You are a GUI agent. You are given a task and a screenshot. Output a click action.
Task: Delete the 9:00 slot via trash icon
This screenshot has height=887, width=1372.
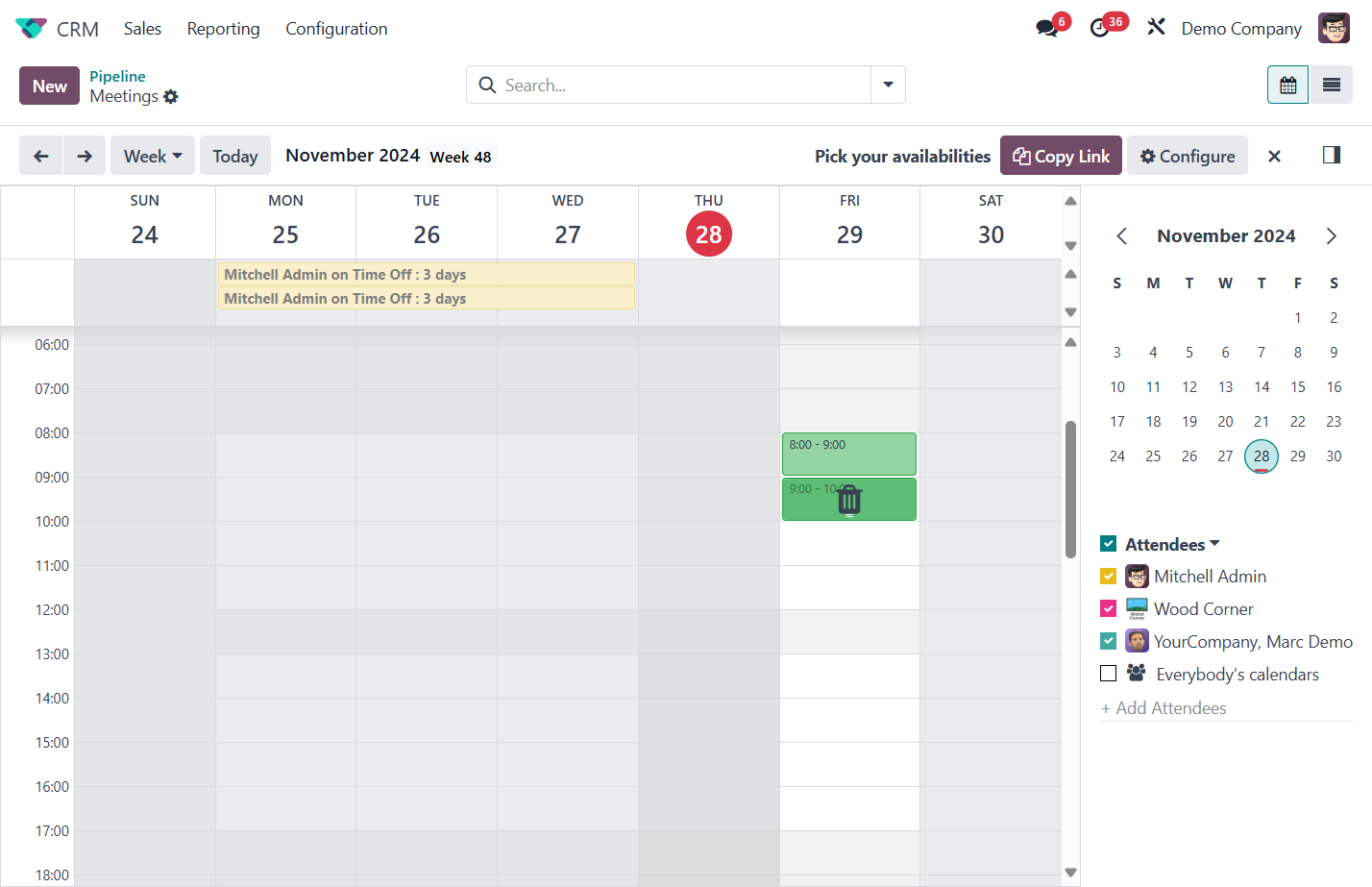[x=849, y=500]
